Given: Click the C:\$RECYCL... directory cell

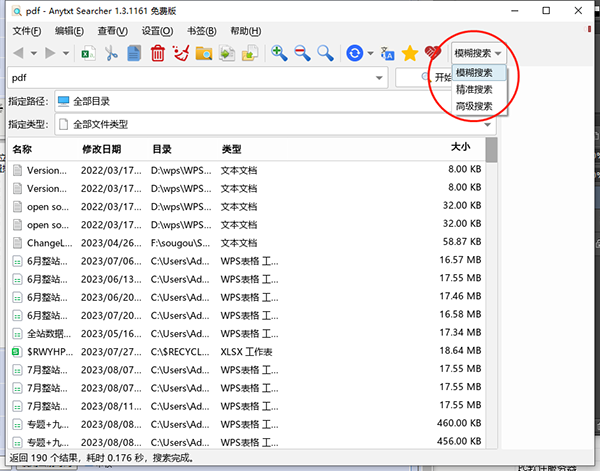Looking at the screenshot, I should click(x=180, y=352).
